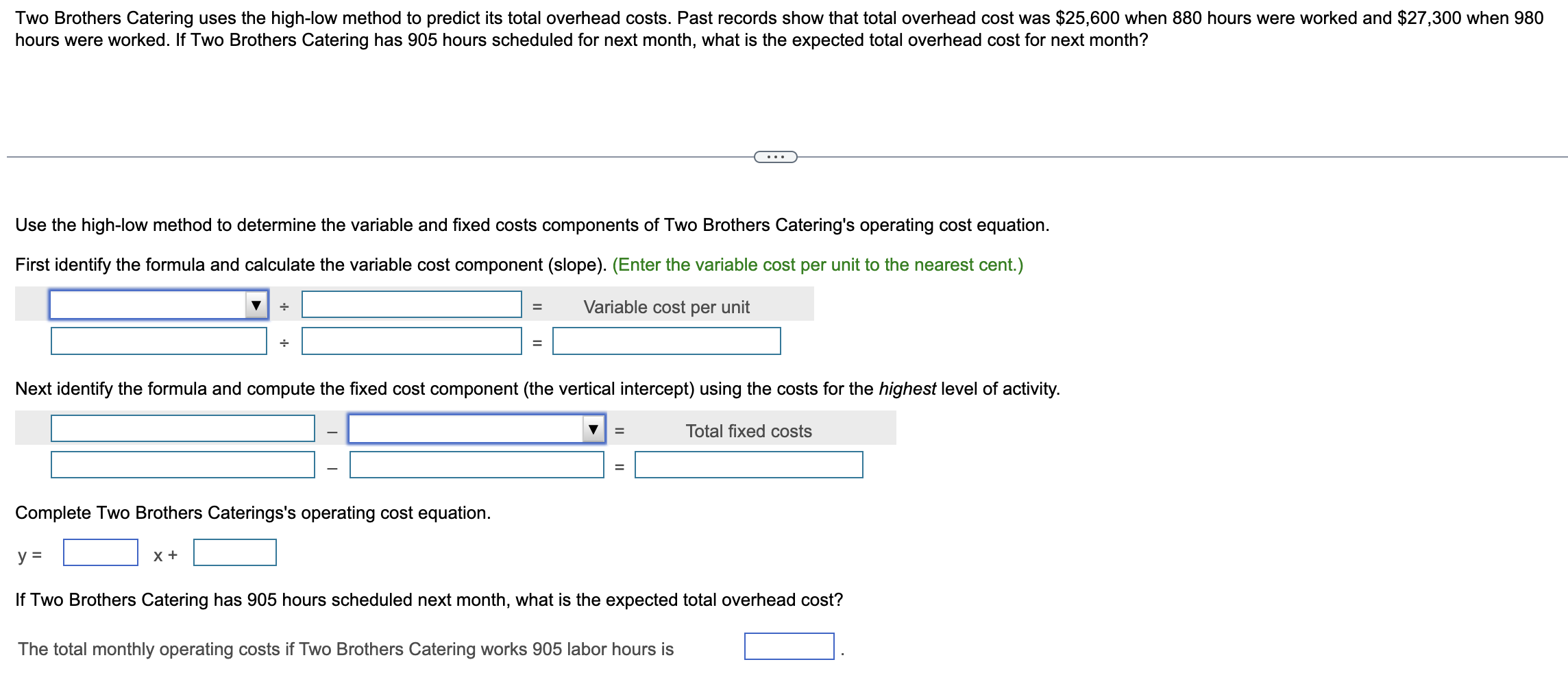Select the intercept field after x + in the equation
The height and width of the screenshot is (673, 1568).
tap(233, 554)
